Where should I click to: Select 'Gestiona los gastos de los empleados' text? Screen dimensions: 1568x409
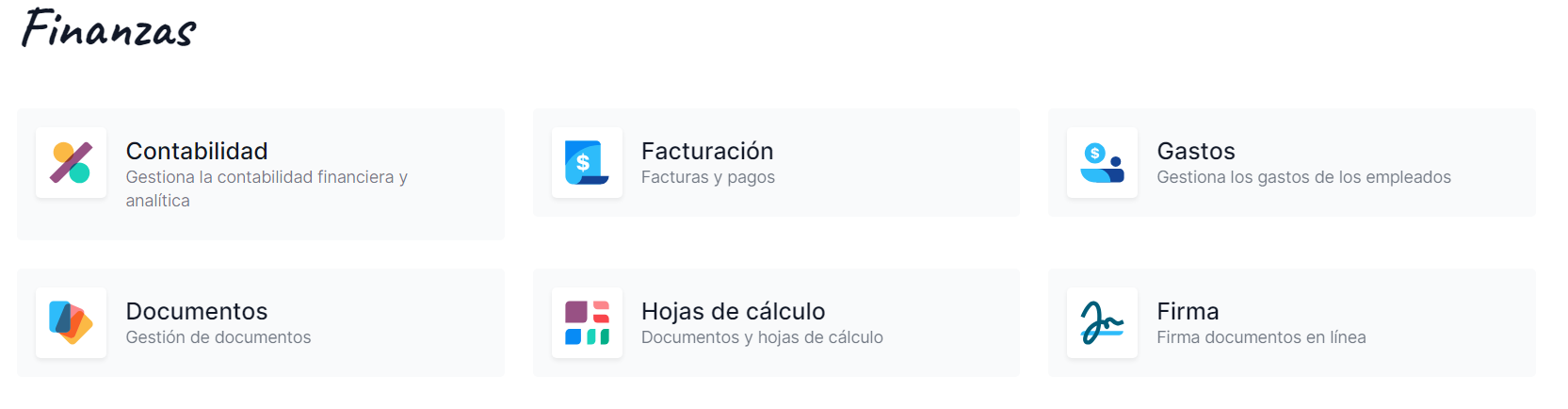[1303, 177]
